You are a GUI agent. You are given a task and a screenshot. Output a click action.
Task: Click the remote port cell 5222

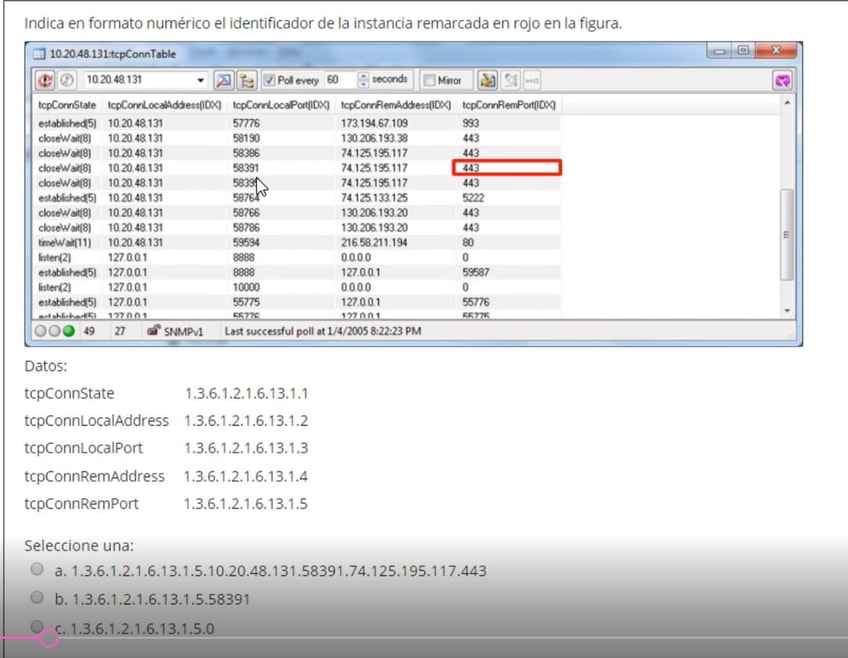[473, 198]
